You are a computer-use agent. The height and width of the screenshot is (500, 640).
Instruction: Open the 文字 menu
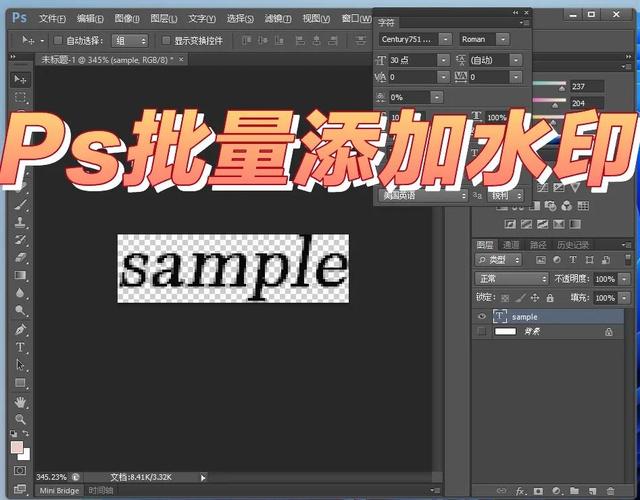[x=202, y=19]
